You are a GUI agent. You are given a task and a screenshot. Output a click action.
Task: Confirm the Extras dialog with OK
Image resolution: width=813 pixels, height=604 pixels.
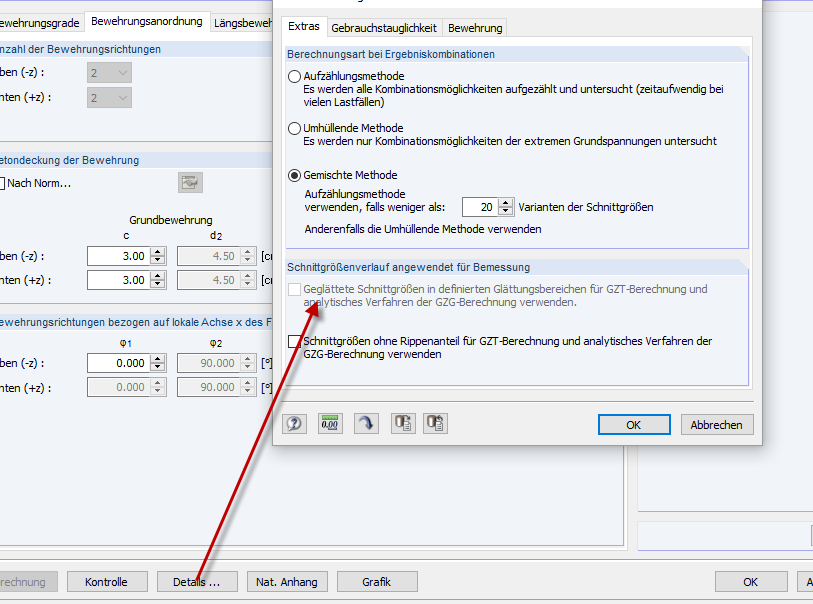[x=634, y=424]
